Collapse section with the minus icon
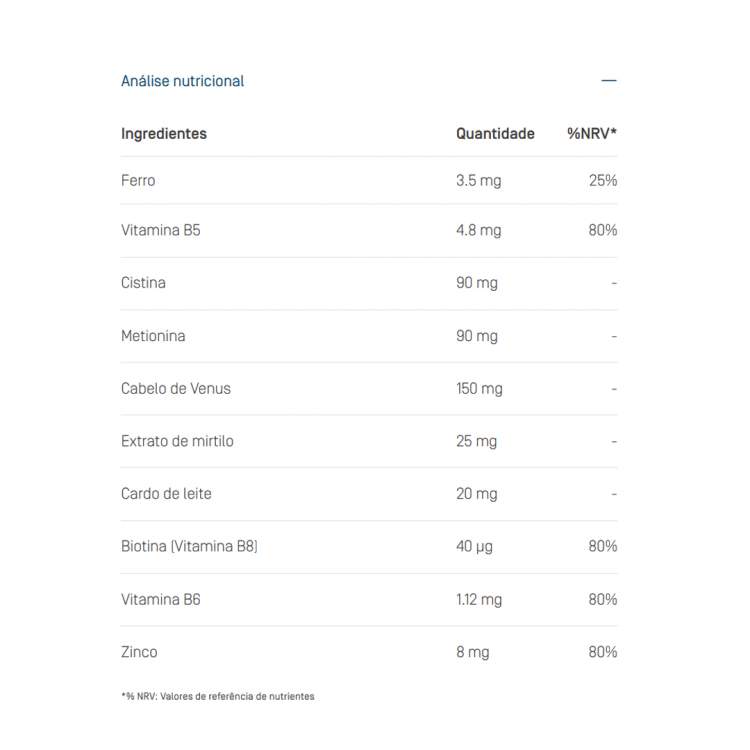Image resolution: width=750 pixels, height=750 pixels. (609, 81)
